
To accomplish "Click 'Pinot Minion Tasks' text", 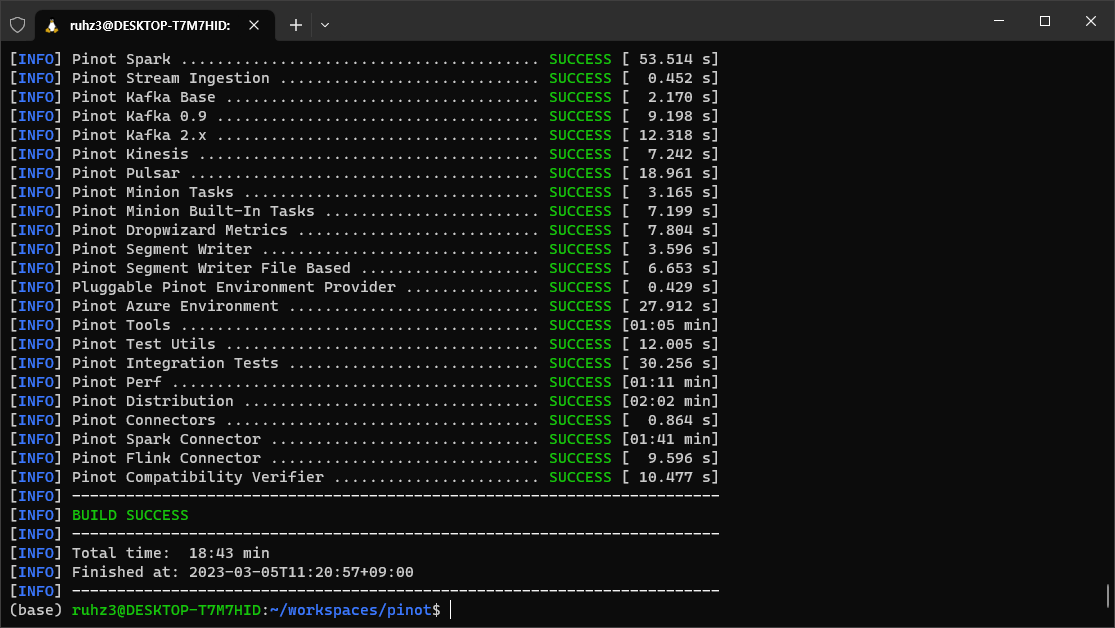I will 153,193.
